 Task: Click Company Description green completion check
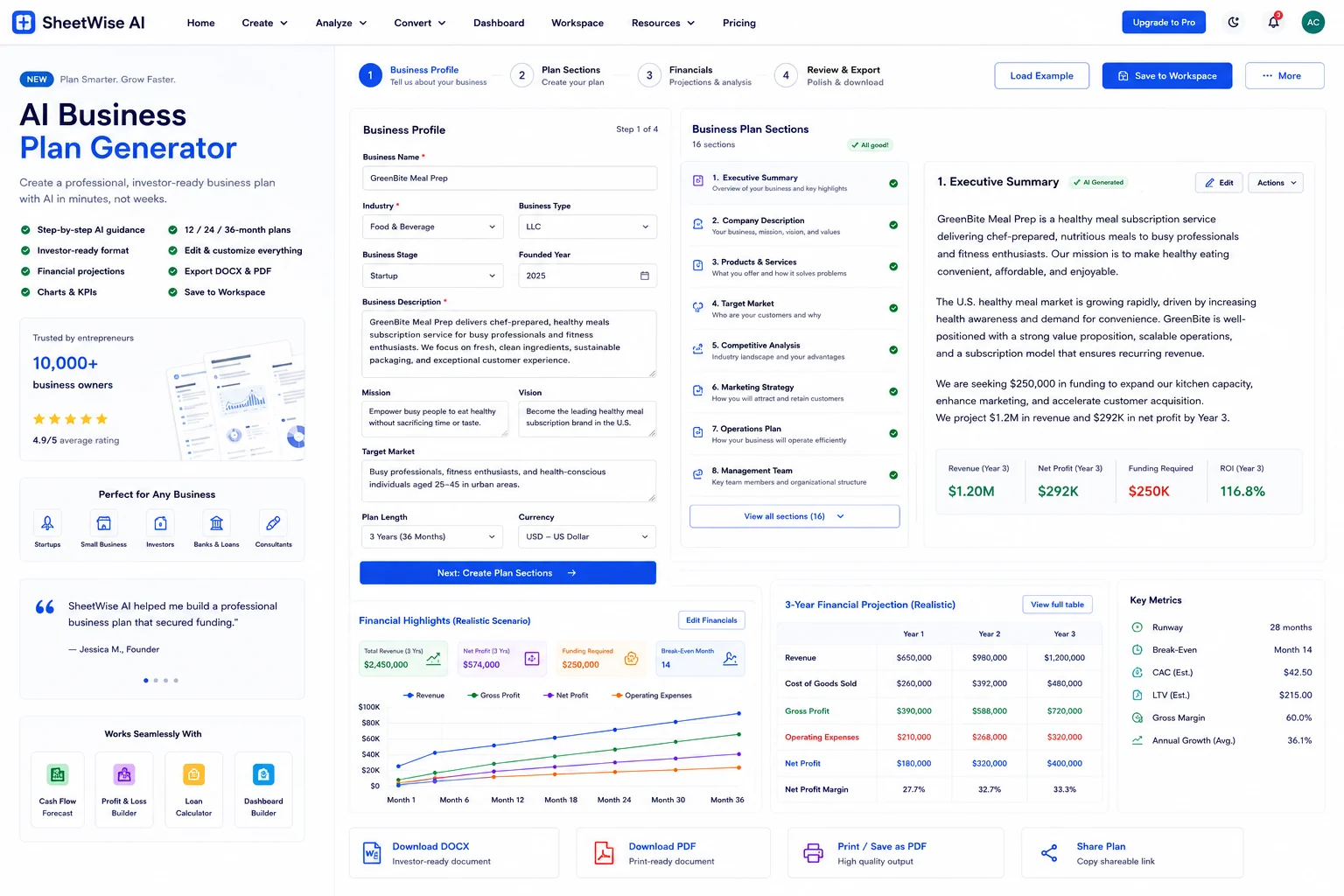click(893, 225)
